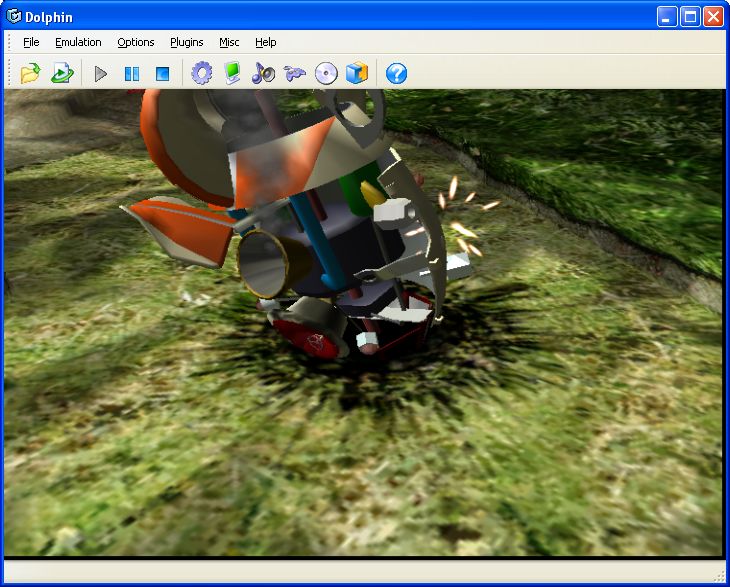Open configuration with the gear icon
This screenshot has width=730, height=587.
pos(202,74)
